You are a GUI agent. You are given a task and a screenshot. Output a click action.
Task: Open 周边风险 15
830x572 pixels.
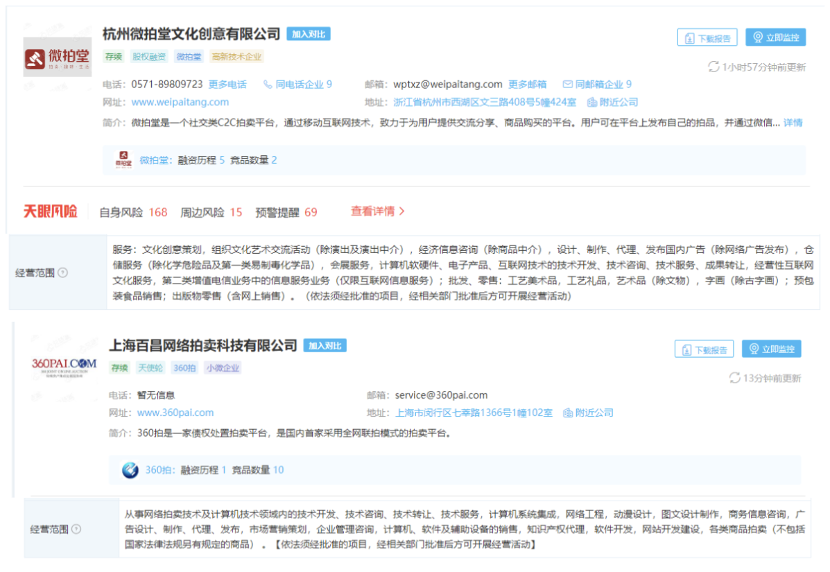[211, 212]
